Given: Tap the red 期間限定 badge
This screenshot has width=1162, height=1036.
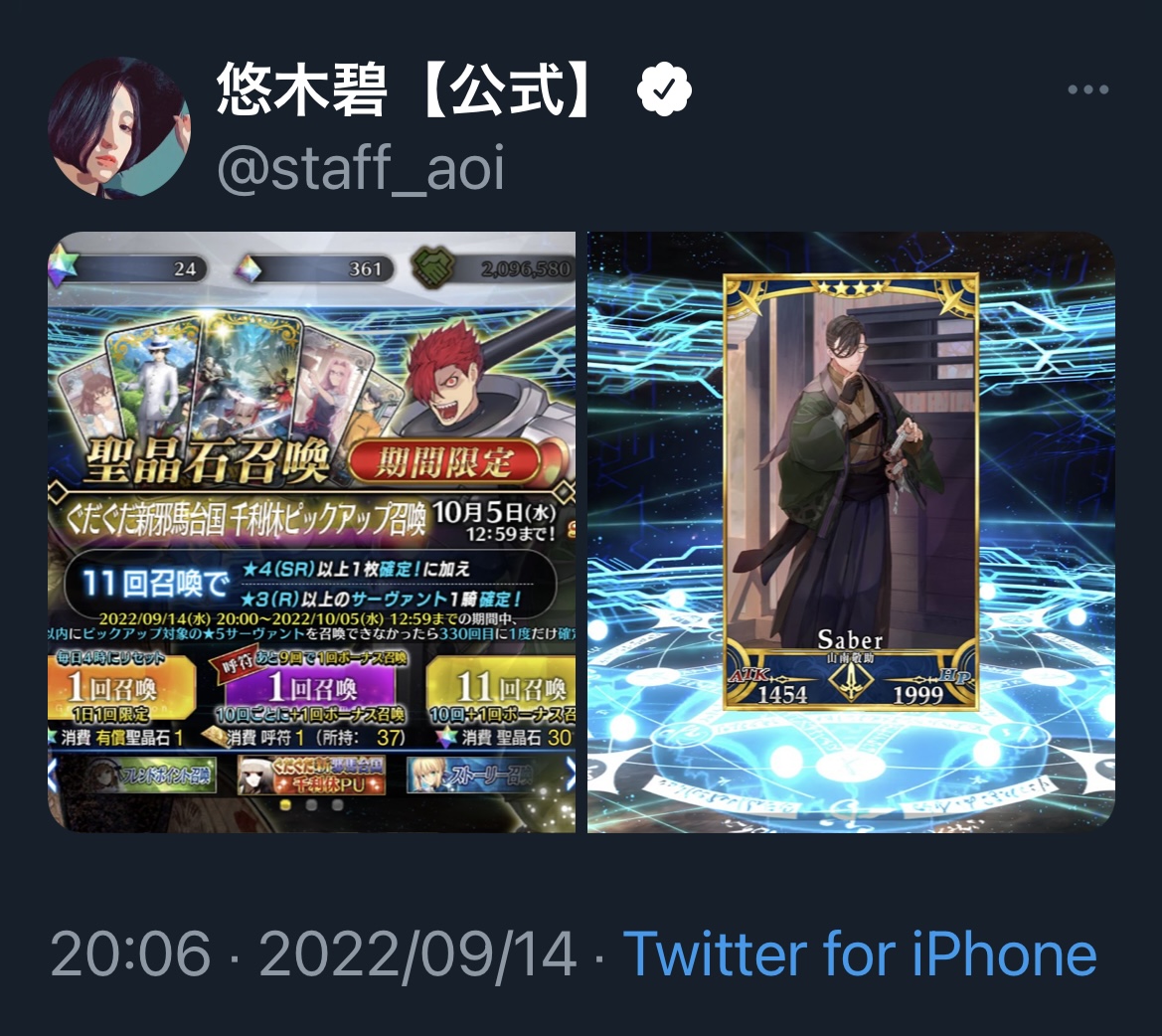Looking at the screenshot, I should tap(444, 463).
